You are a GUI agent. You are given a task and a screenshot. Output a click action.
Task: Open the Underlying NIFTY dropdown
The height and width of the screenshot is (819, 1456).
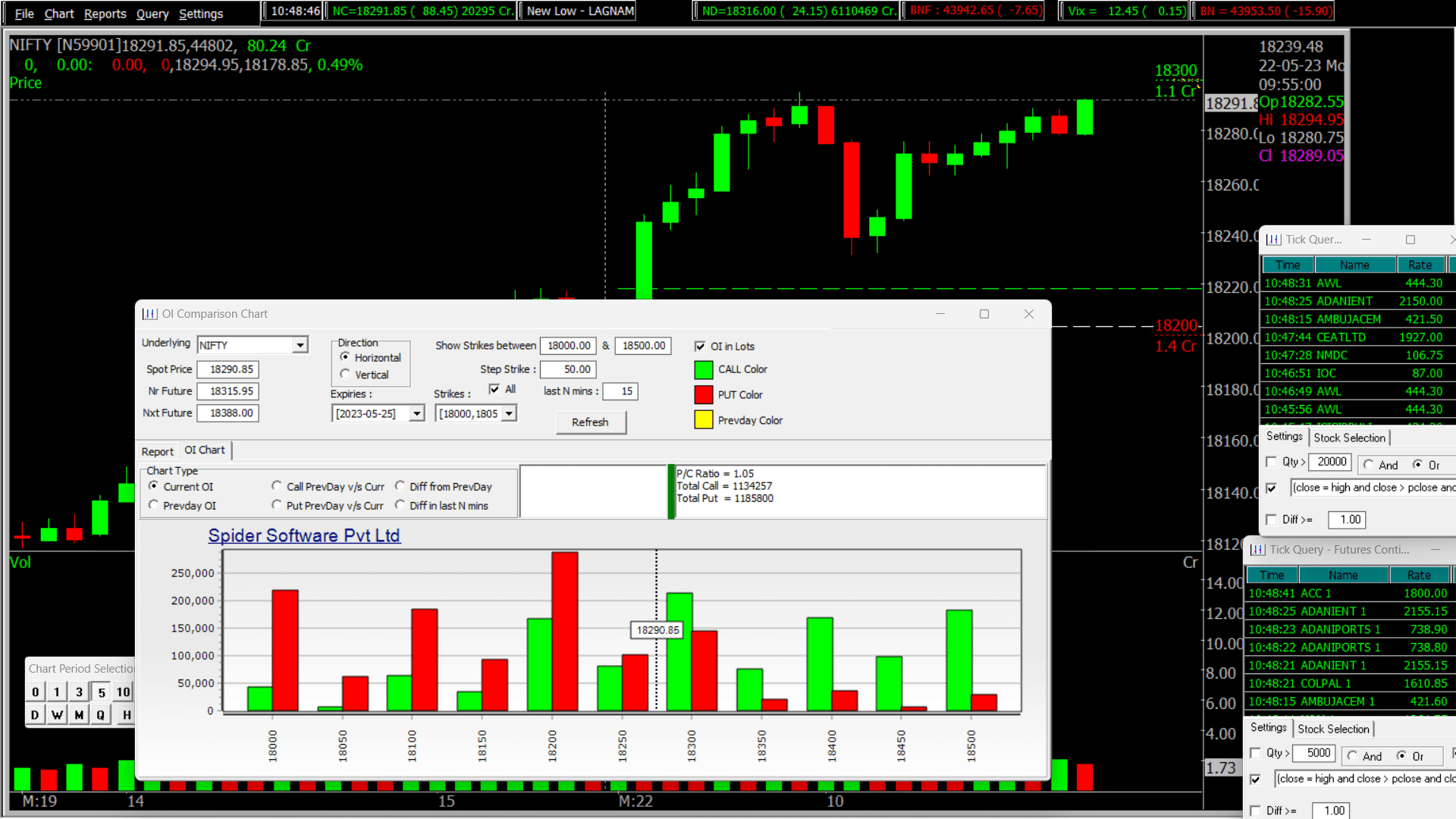(300, 345)
